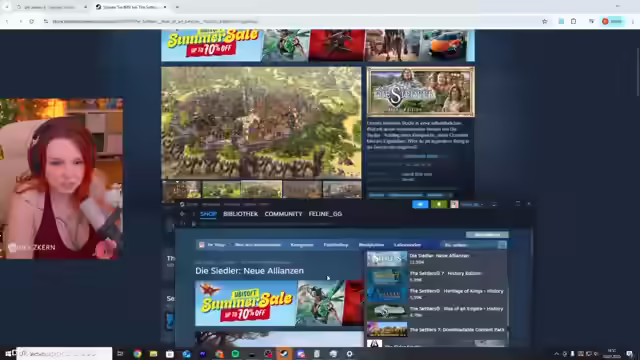Click the blue Steam announcements button

pos(420,204)
